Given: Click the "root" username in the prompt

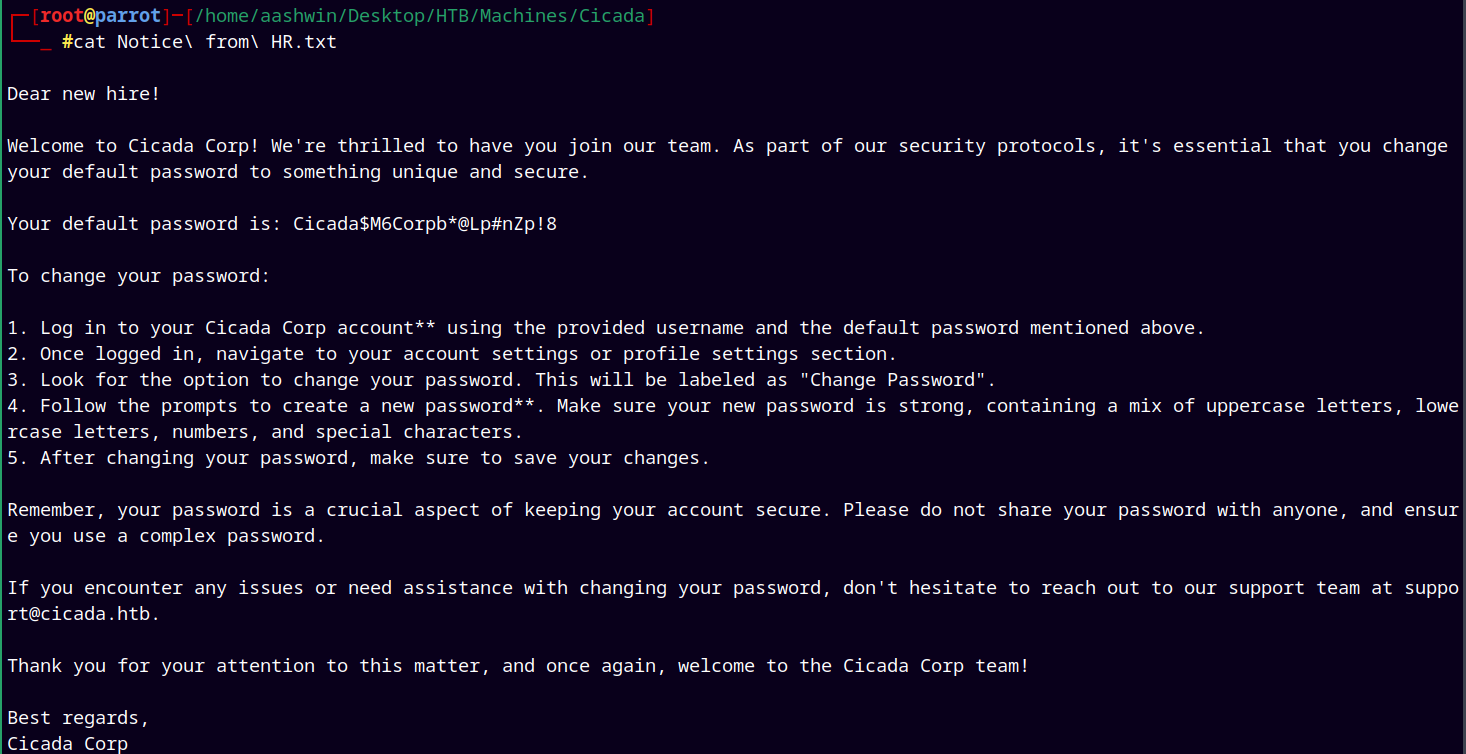Looking at the screenshot, I should point(62,16).
